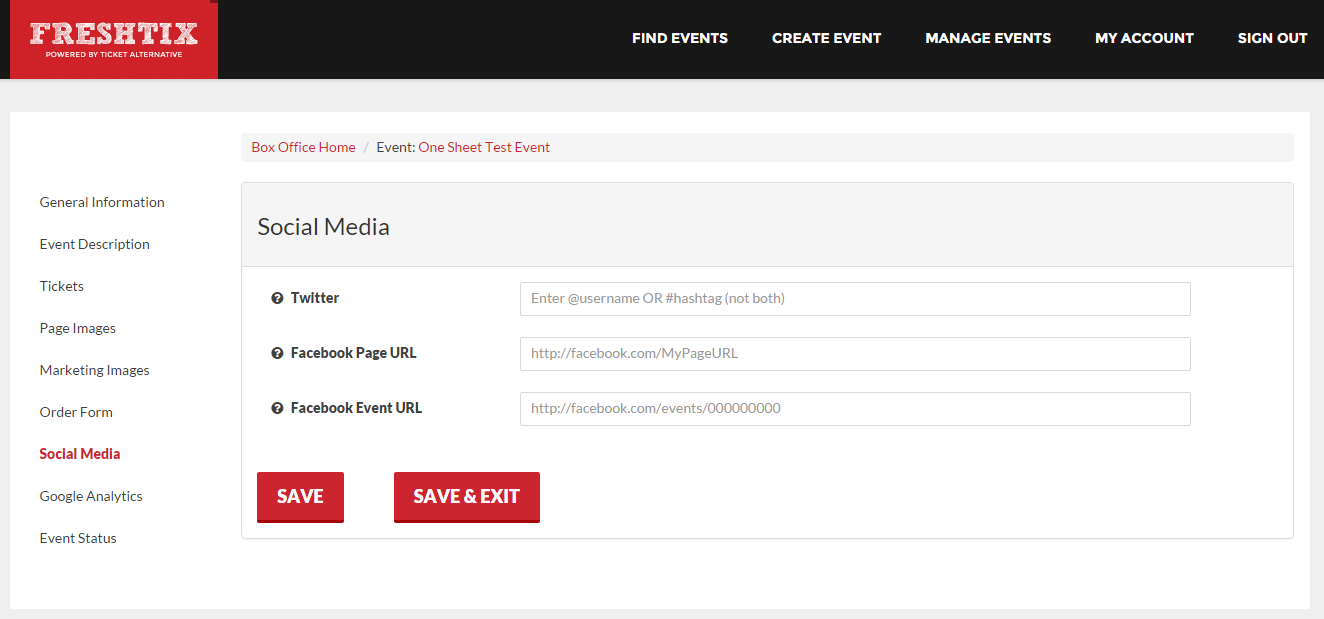Focus the Twitter username or hashtag field

click(855, 298)
